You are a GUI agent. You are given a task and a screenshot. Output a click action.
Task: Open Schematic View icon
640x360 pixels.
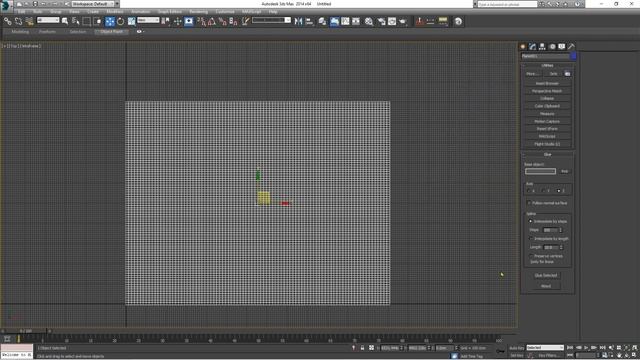click(x=356, y=21)
